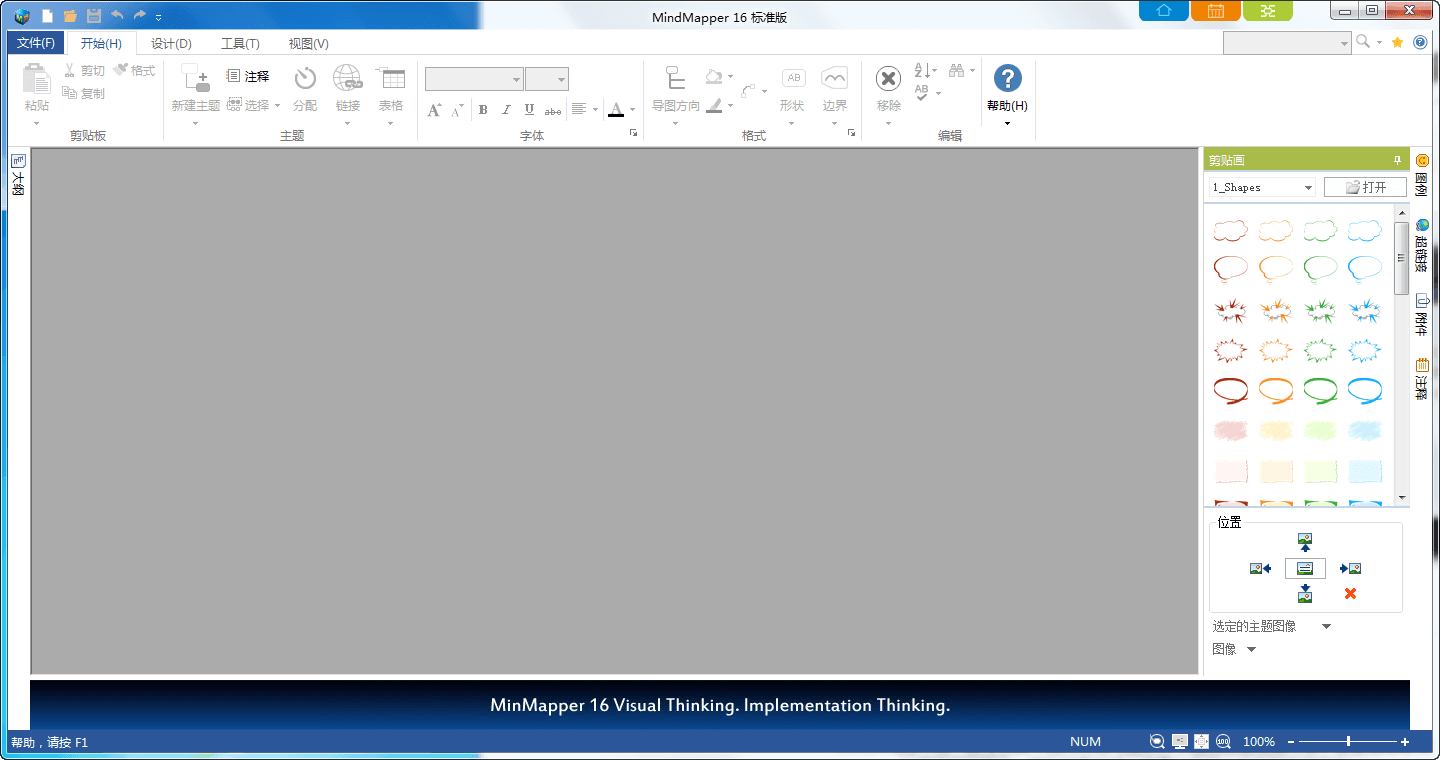Switch to the 工具(T) ribbon tab
1440x760 pixels.
point(240,43)
